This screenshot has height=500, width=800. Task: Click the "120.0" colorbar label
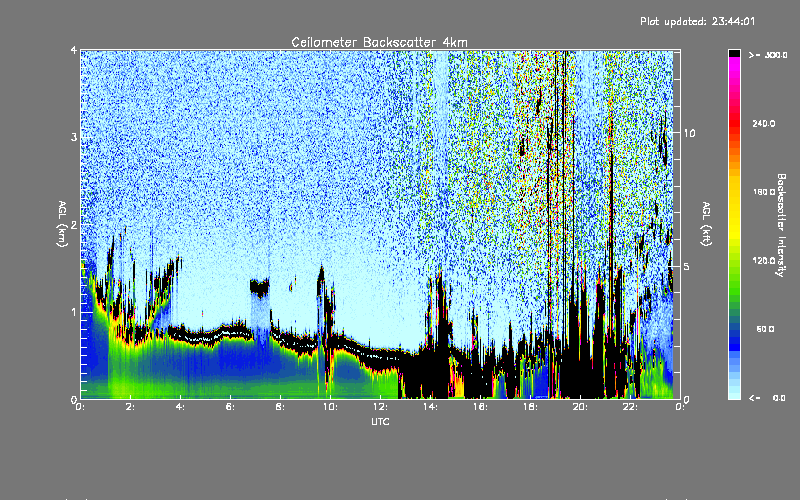coord(764,261)
